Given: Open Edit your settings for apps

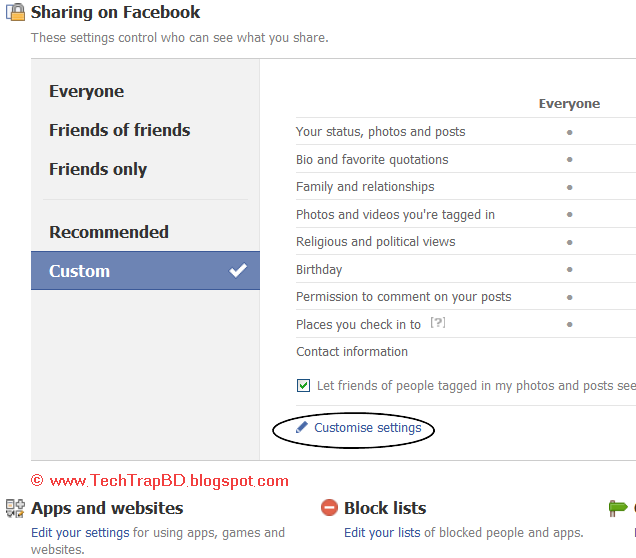Looking at the screenshot, I should (x=80, y=533).
